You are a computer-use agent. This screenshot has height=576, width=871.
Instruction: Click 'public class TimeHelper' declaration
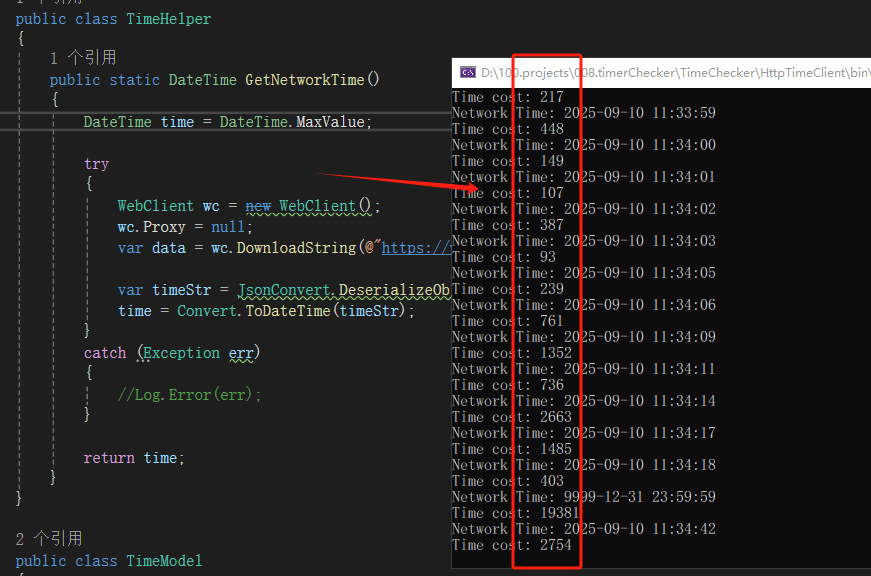click(x=113, y=19)
